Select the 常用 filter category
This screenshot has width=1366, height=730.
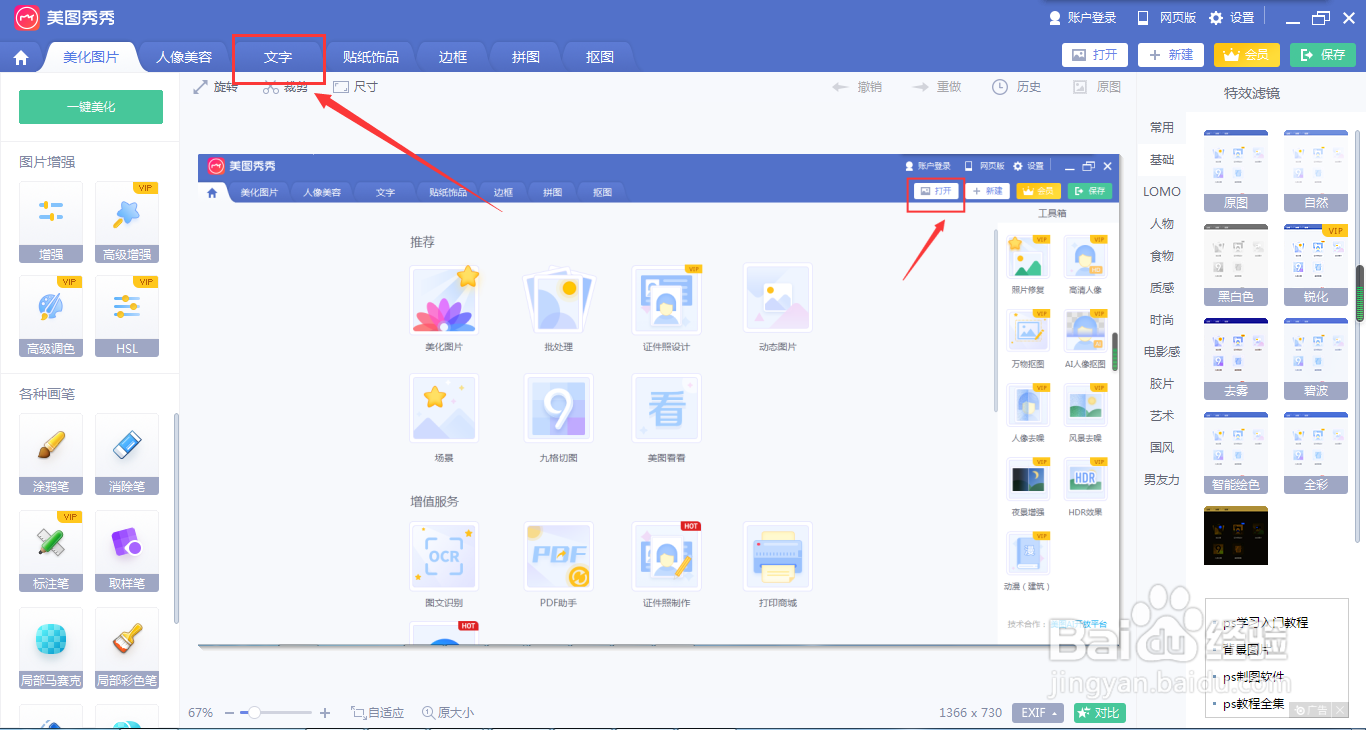1162,128
